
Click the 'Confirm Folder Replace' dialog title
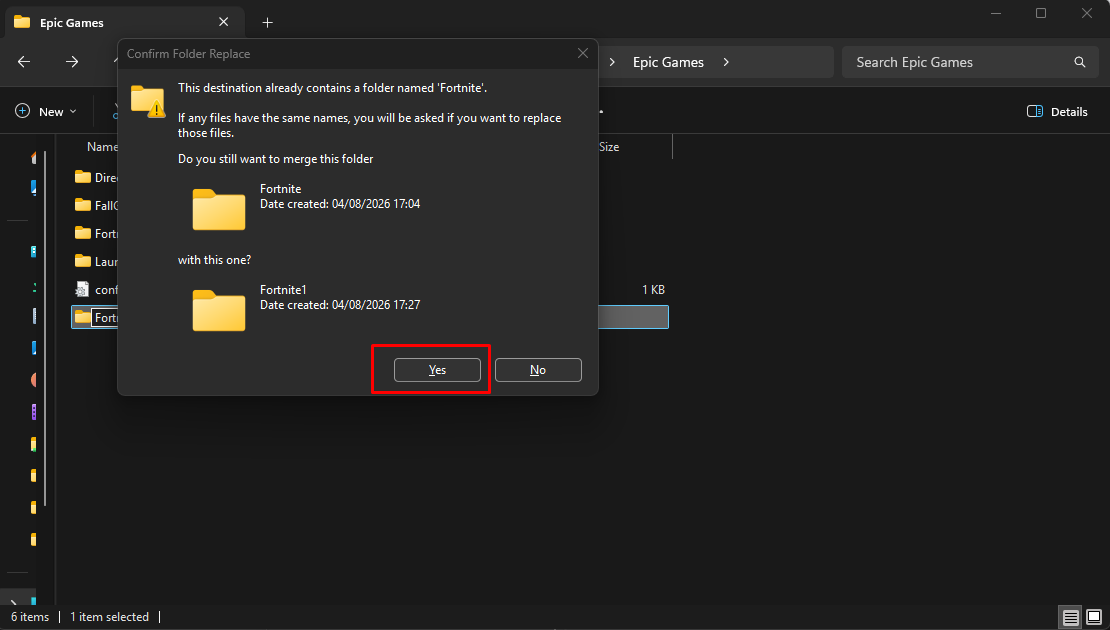click(188, 54)
